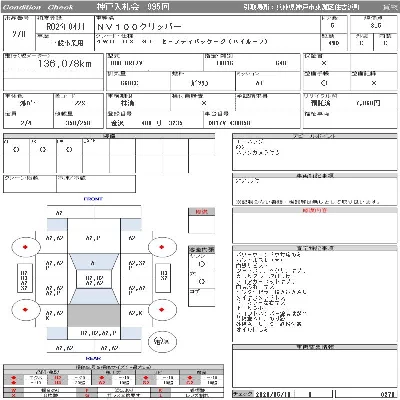
Task: Click the FRONT label above car diagram
Action: tap(93, 199)
